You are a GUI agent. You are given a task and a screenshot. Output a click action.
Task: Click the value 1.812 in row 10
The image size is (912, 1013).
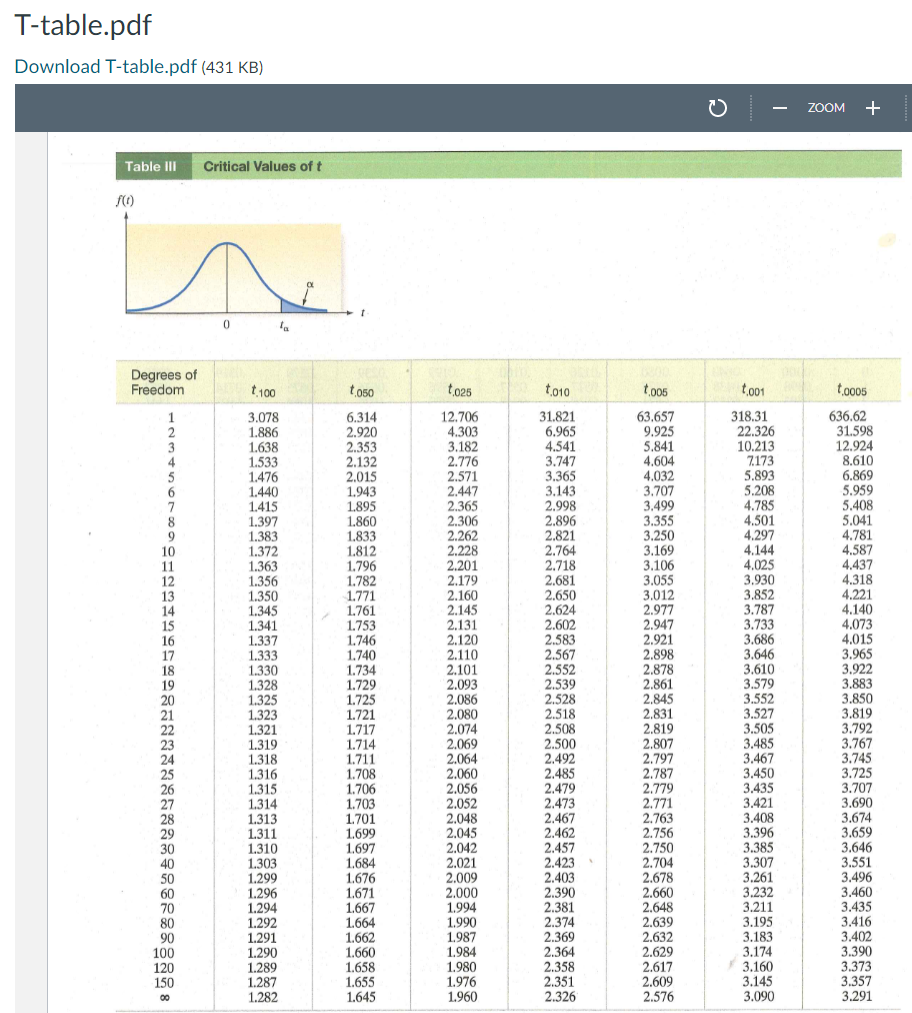click(x=362, y=551)
